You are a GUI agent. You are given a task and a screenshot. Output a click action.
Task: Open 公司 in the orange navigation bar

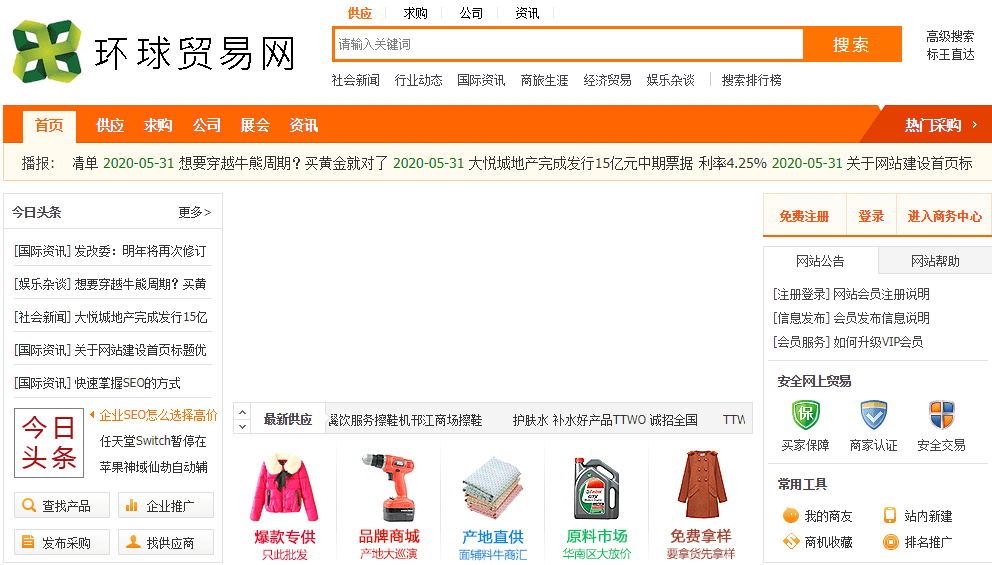pyautogui.click(x=207, y=125)
